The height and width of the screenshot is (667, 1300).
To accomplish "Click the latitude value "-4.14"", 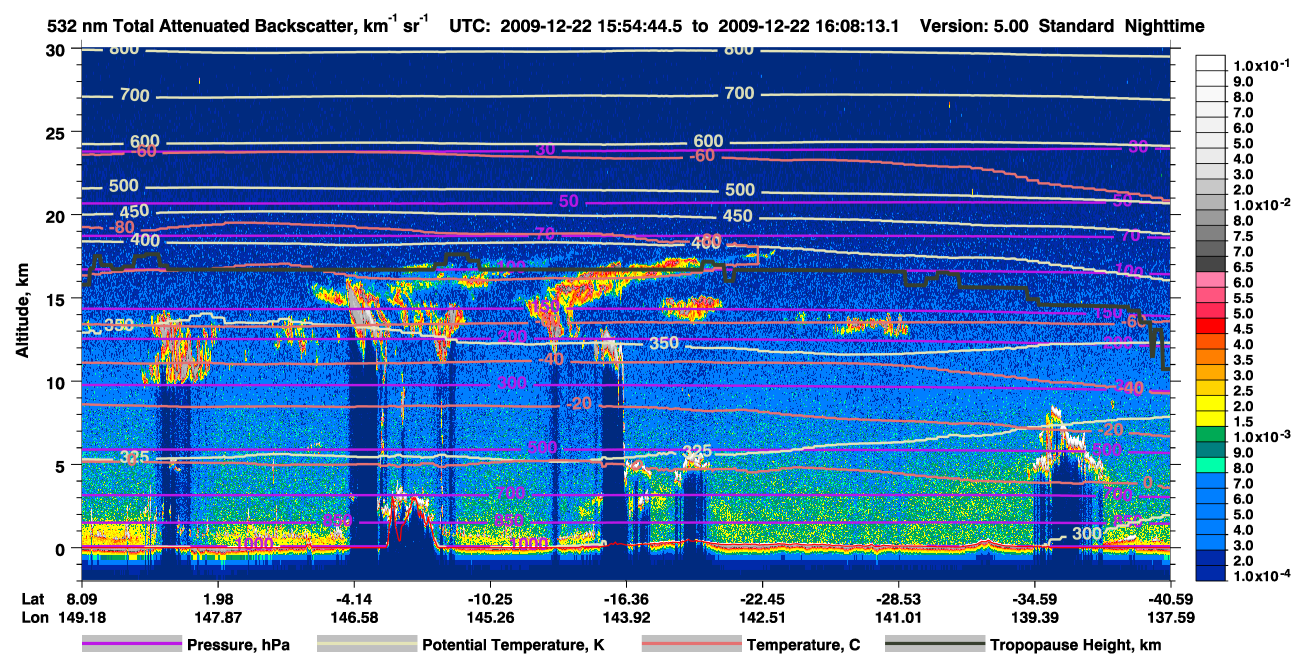I will [x=352, y=598].
